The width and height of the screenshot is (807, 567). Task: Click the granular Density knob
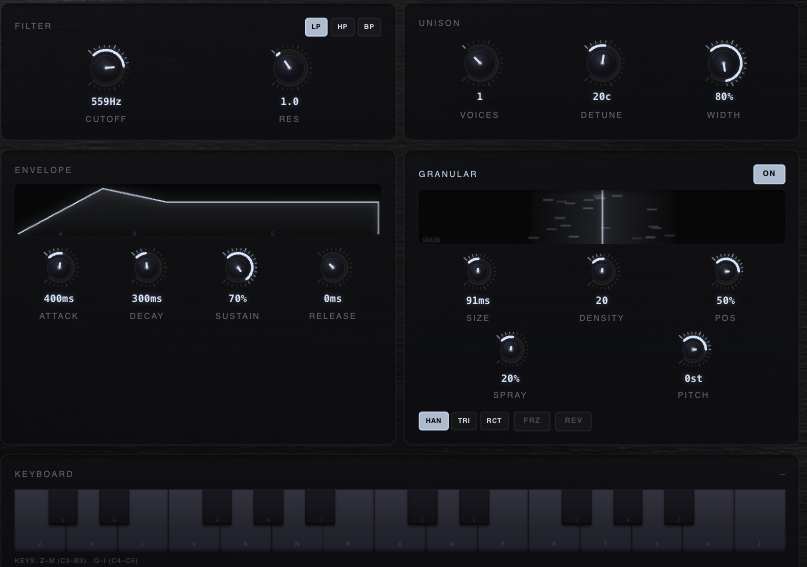[601, 270]
